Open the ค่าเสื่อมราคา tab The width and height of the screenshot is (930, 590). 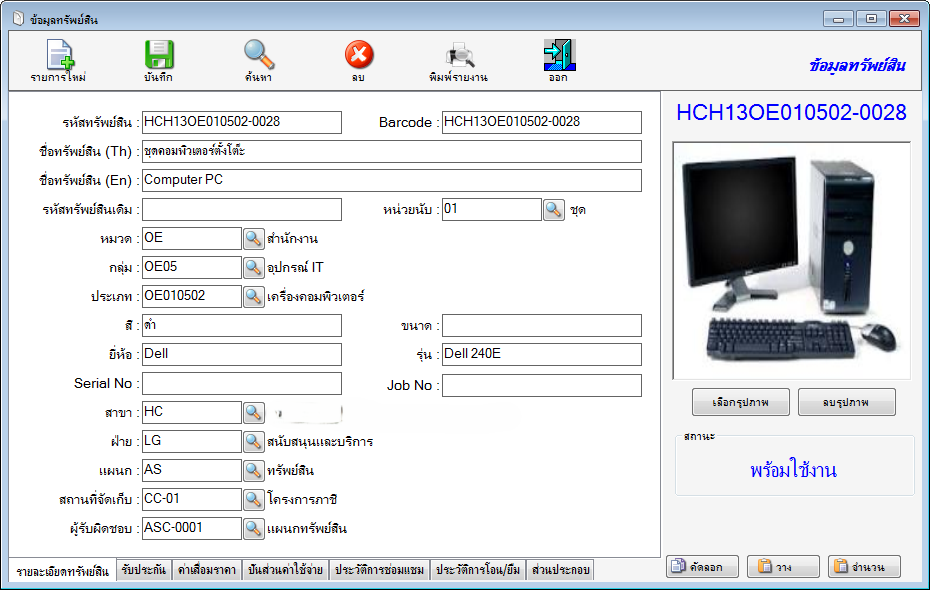207,570
